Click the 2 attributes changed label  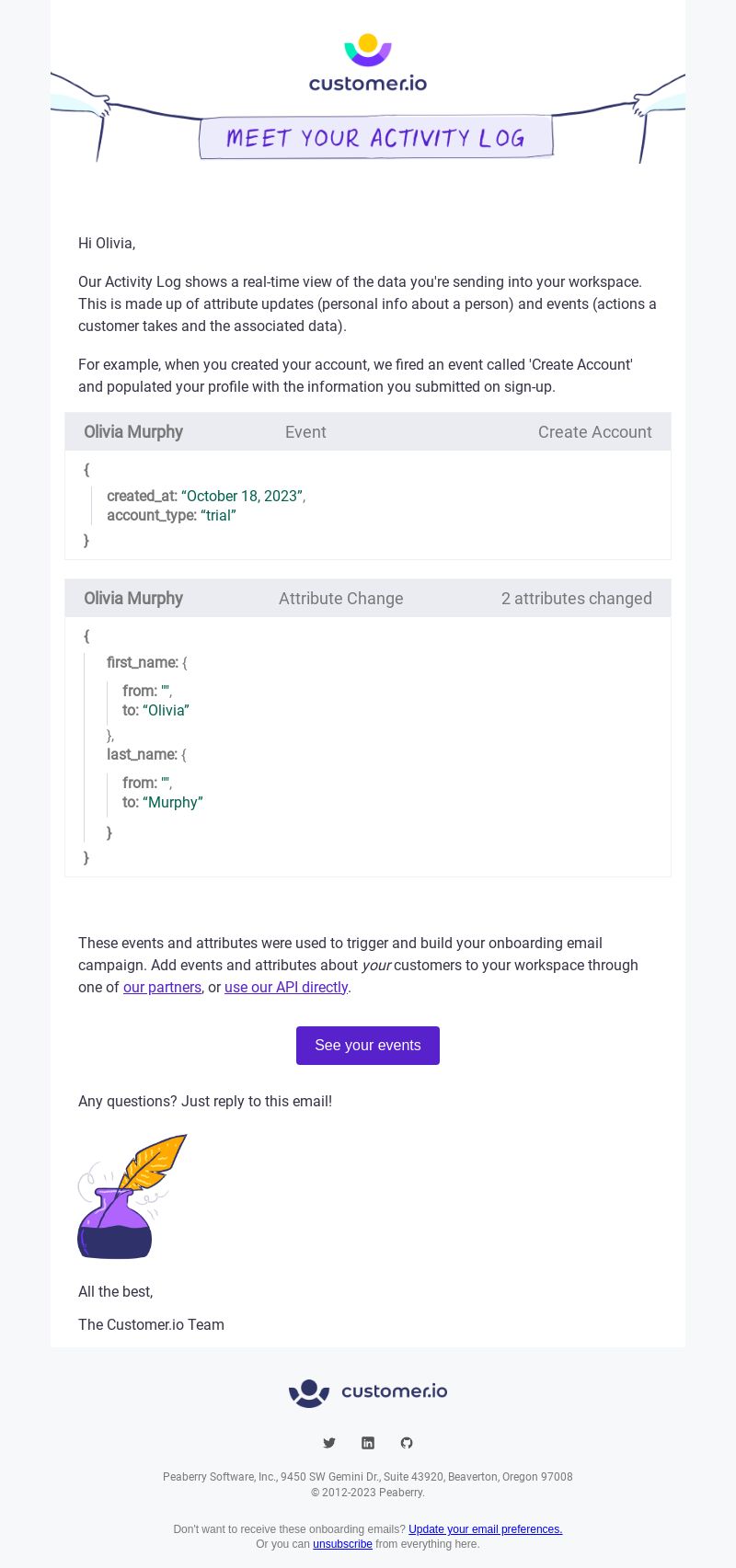(577, 599)
